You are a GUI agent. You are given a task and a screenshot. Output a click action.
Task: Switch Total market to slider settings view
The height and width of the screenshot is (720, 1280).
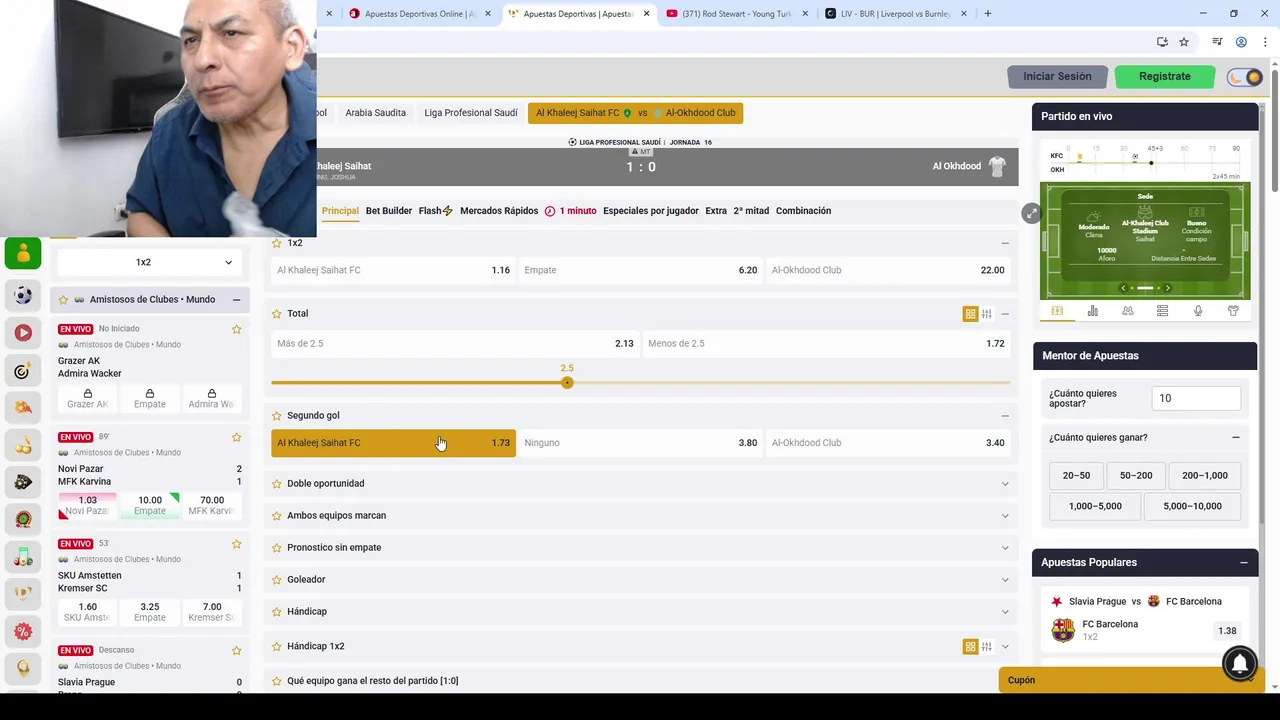tap(986, 314)
